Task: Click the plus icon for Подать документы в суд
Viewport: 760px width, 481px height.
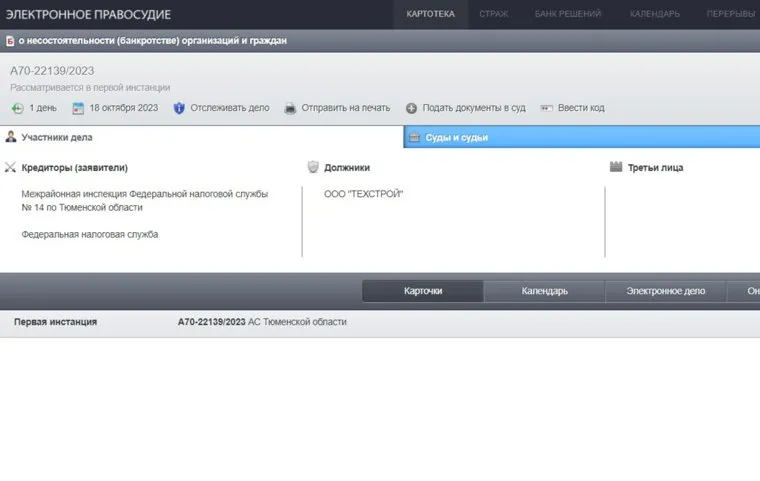Action: click(x=411, y=108)
